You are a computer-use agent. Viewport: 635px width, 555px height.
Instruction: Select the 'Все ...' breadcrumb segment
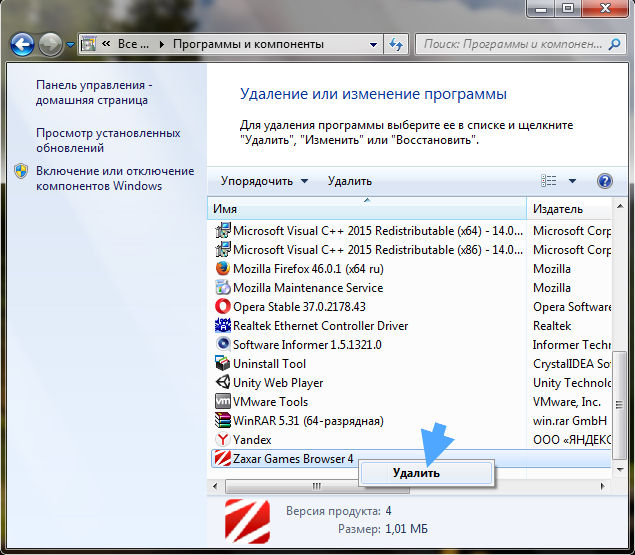coord(133,44)
